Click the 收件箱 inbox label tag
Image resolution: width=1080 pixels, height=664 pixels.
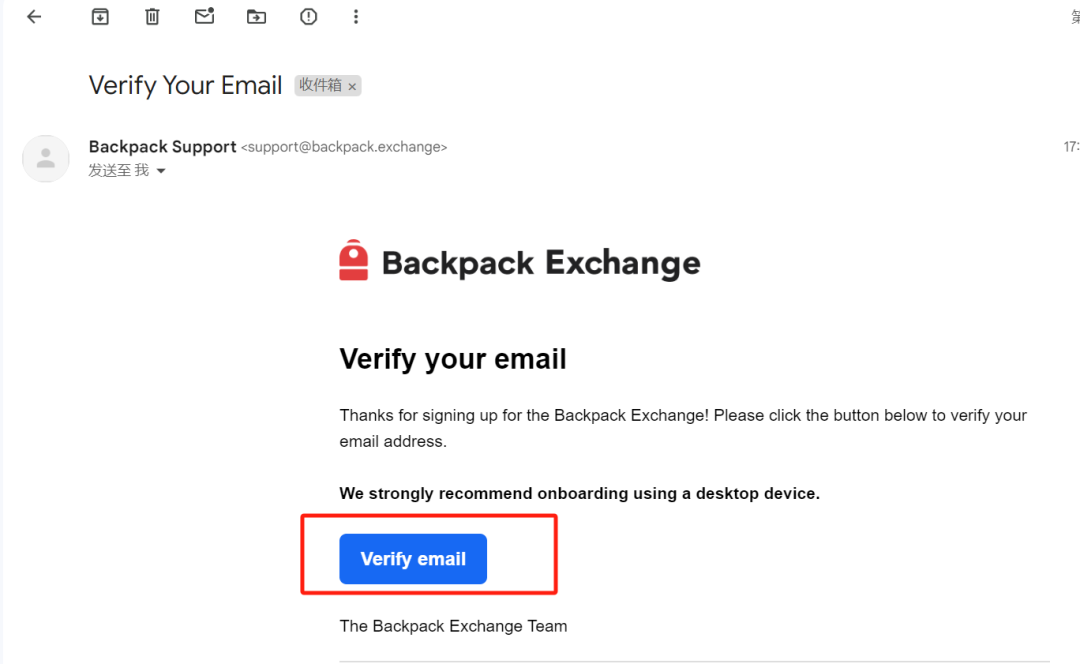[320, 85]
